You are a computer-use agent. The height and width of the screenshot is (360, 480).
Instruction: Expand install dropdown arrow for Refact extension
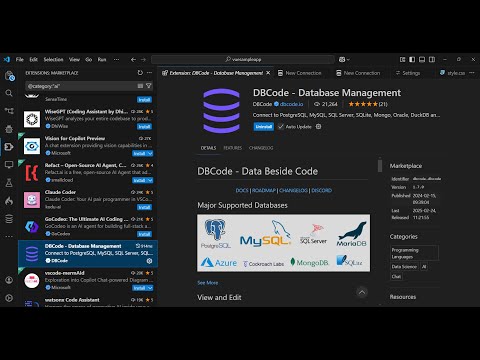[x=150, y=180]
